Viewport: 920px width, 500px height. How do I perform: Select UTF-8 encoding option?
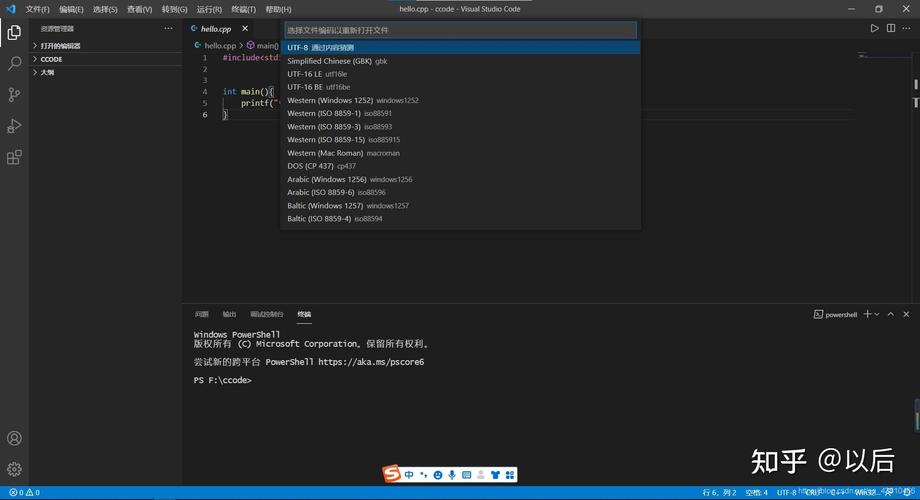click(x=460, y=48)
